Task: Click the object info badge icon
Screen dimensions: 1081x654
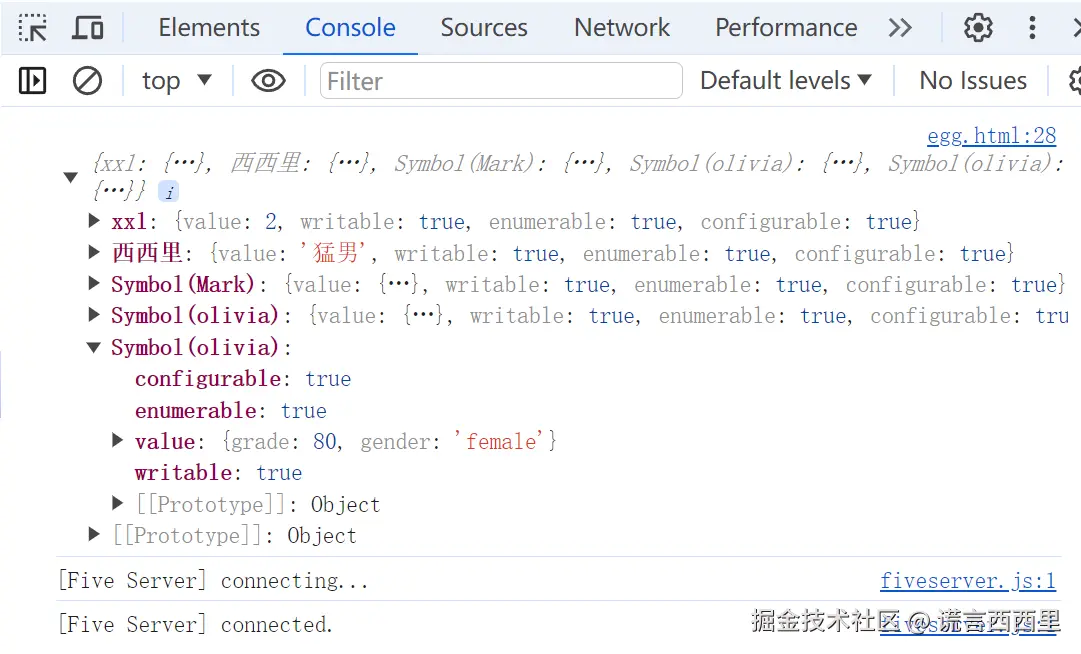Action: (169, 192)
